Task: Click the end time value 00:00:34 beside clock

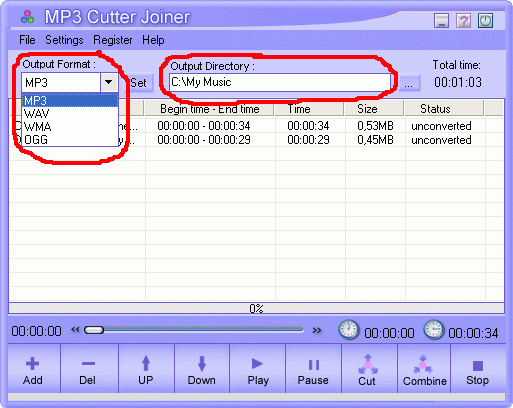Action: 473,333
